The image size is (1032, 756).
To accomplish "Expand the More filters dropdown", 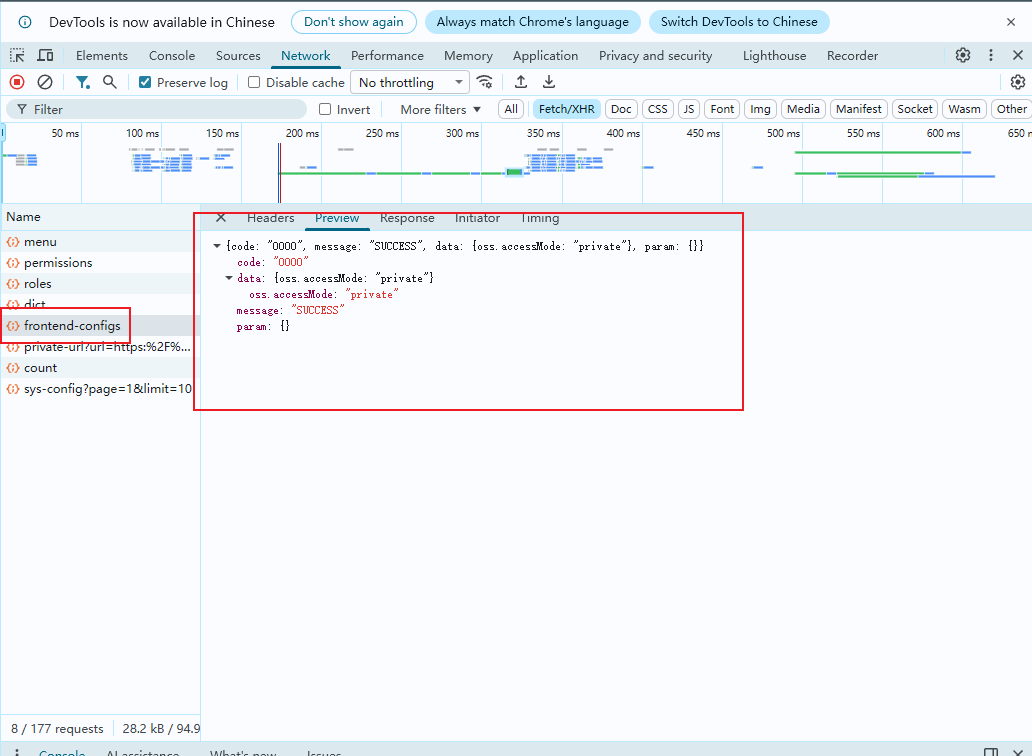I will click(x=440, y=110).
